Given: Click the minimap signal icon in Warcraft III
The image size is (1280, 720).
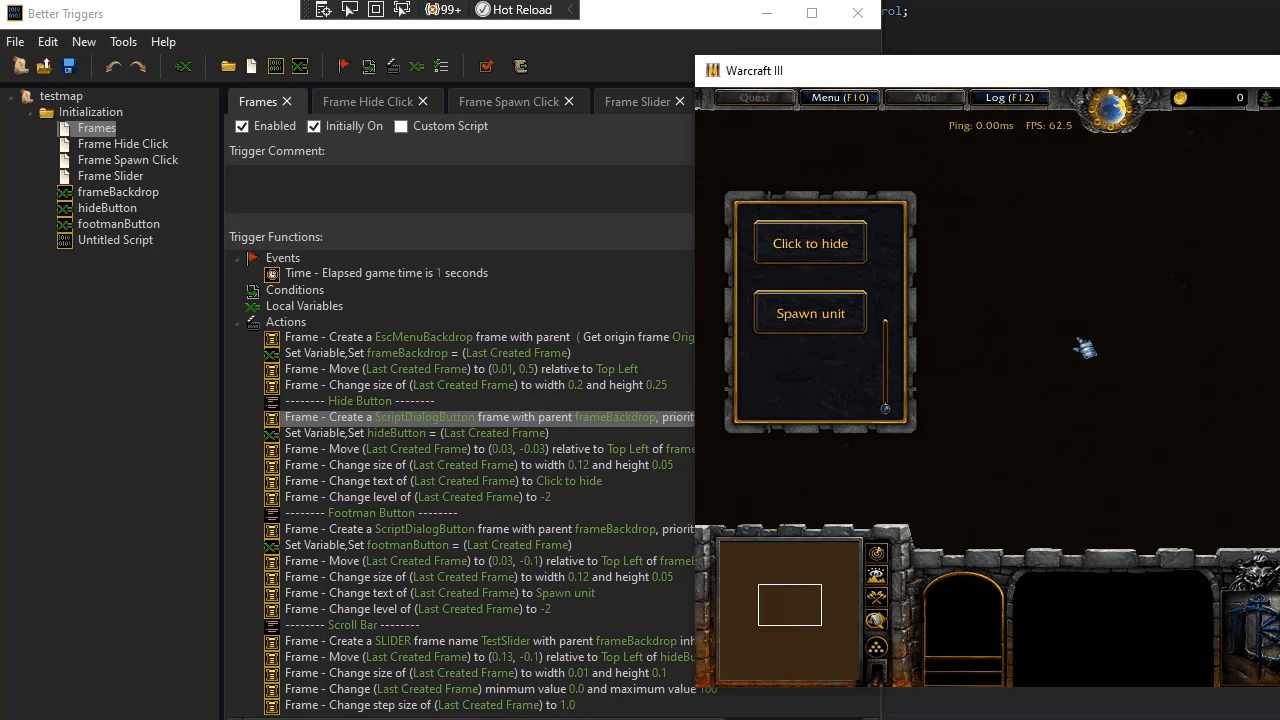Looking at the screenshot, I should click(x=877, y=553).
